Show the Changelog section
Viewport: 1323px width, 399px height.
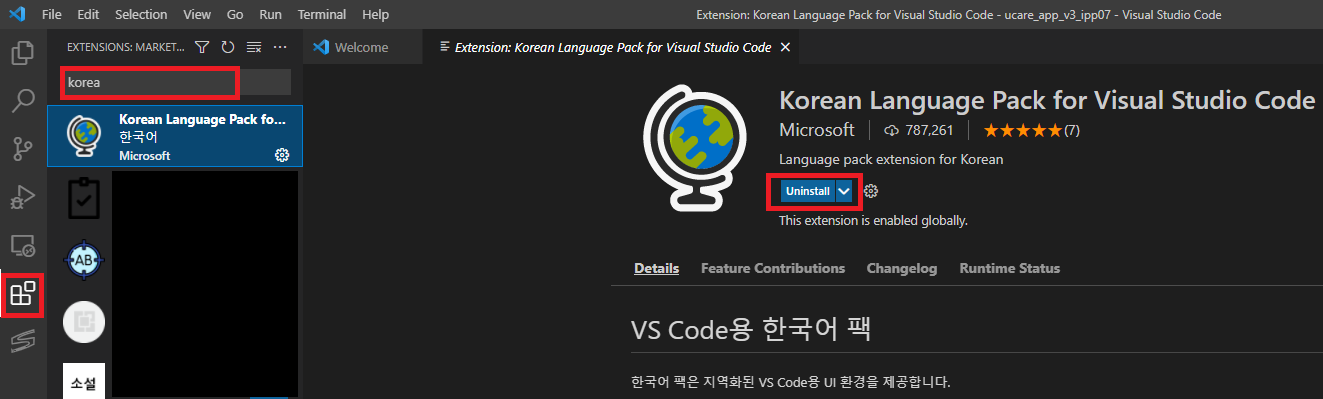pos(902,268)
